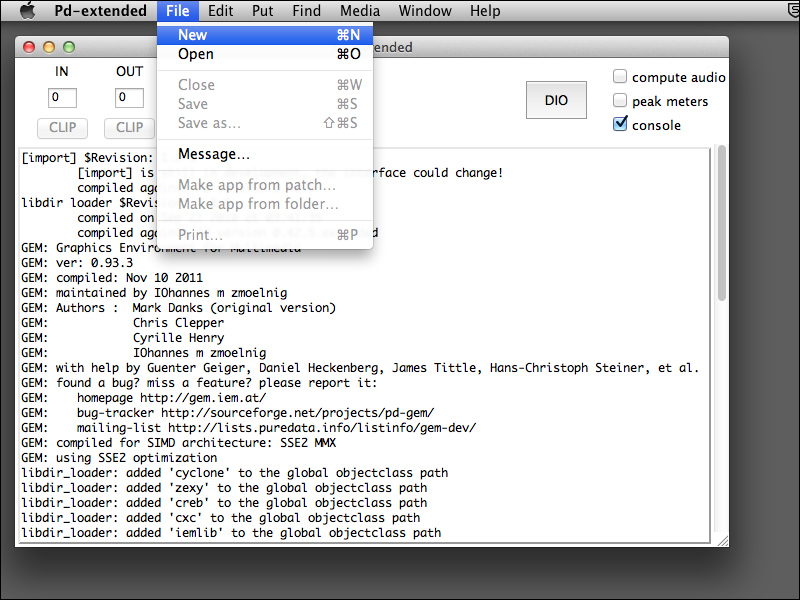800x600 pixels.
Task: Open the Media menu
Action: click(360, 11)
